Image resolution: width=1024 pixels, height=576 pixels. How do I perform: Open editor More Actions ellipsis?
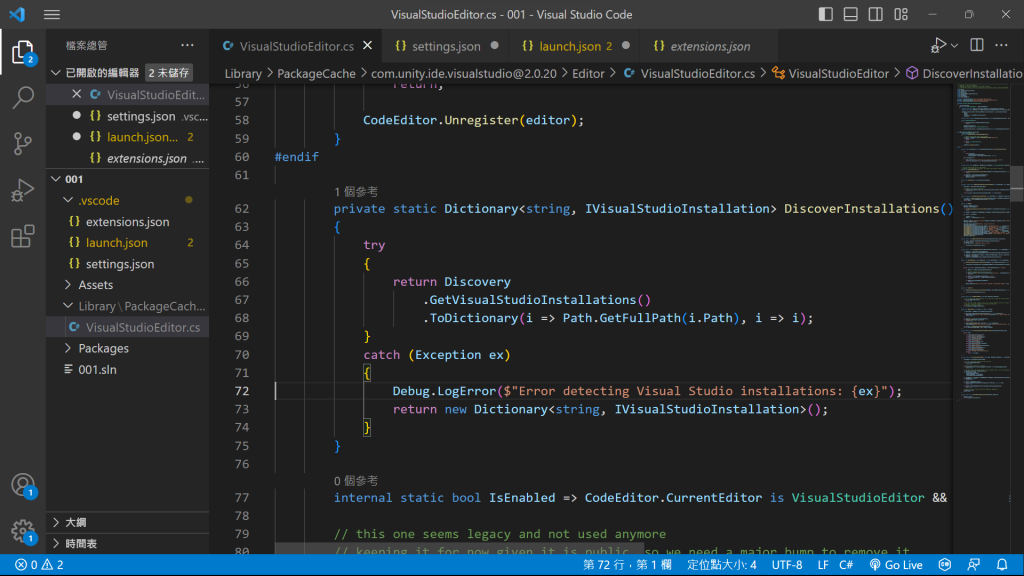tap(1001, 45)
